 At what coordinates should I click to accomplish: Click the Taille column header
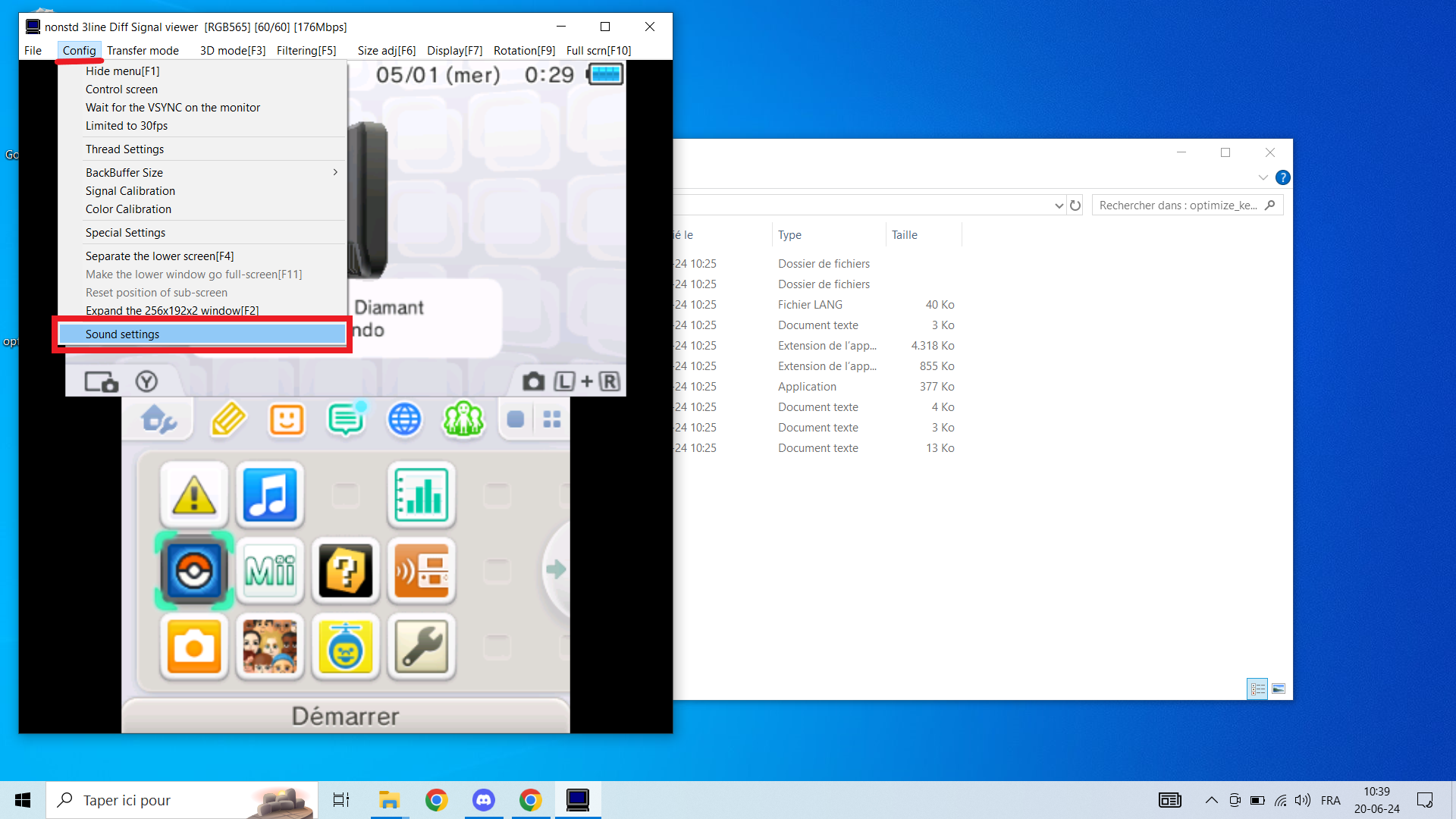(905, 235)
